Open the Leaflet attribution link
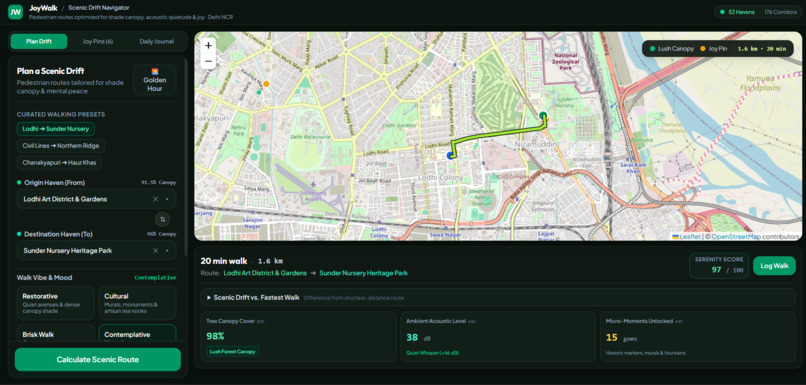Screen dimensions: 806x385 click(686, 236)
